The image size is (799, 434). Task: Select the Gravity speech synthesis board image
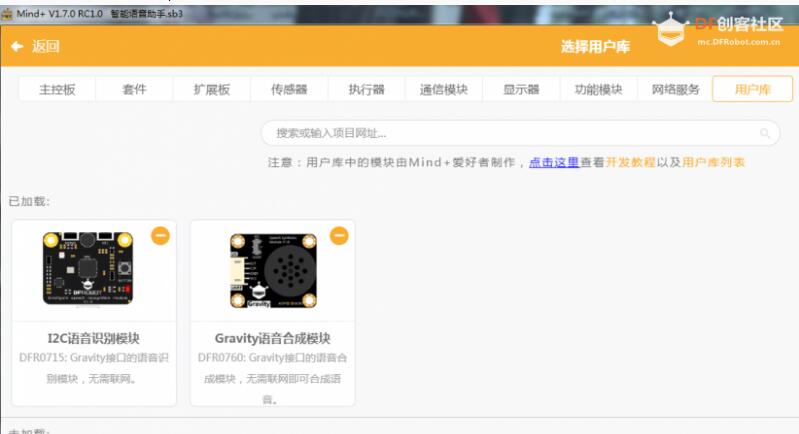pyautogui.click(x=273, y=270)
